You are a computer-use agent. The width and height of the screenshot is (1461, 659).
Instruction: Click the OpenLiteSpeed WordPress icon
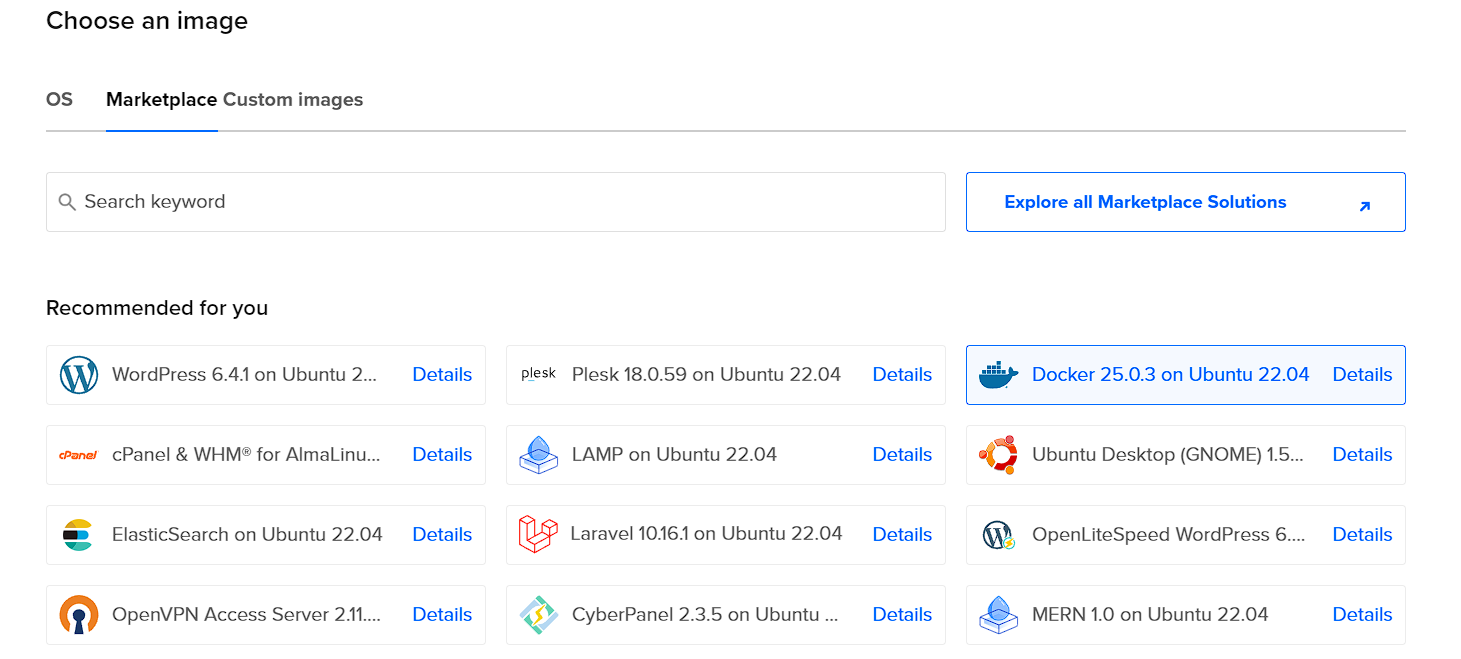[x=998, y=535]
